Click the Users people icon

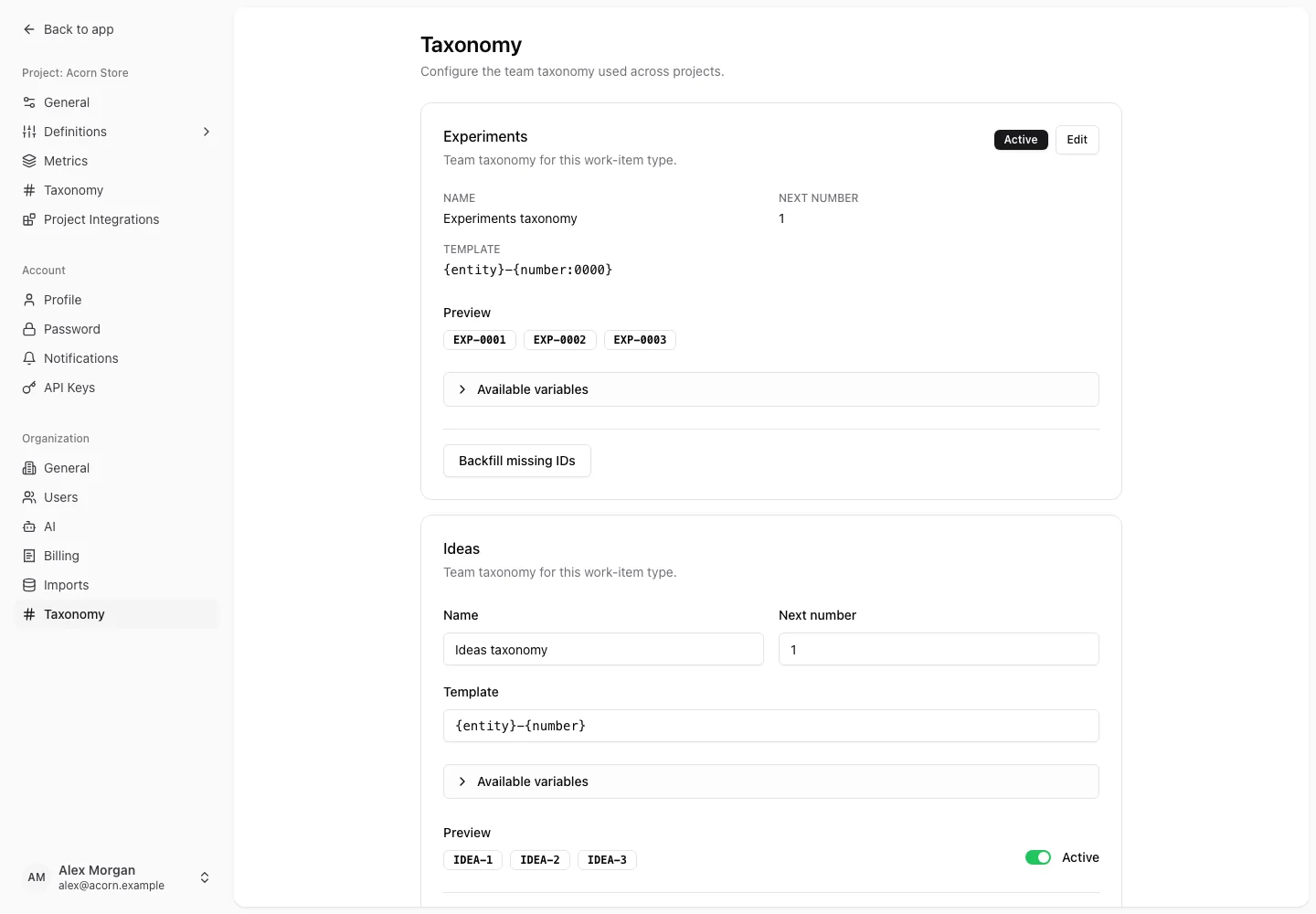pos(29,497)
